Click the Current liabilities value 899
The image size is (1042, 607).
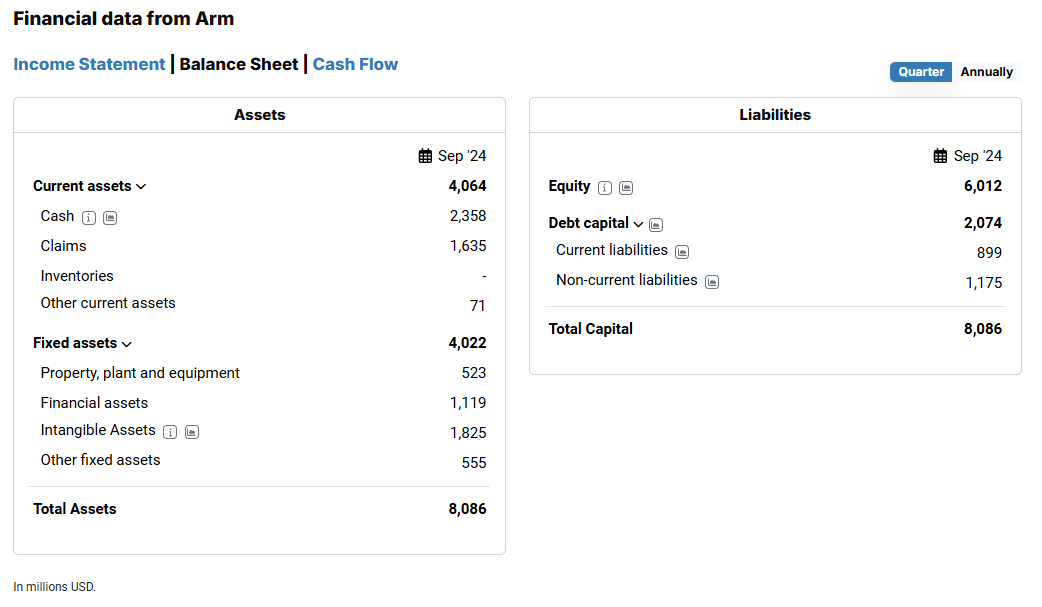click(x=990, y=253)
